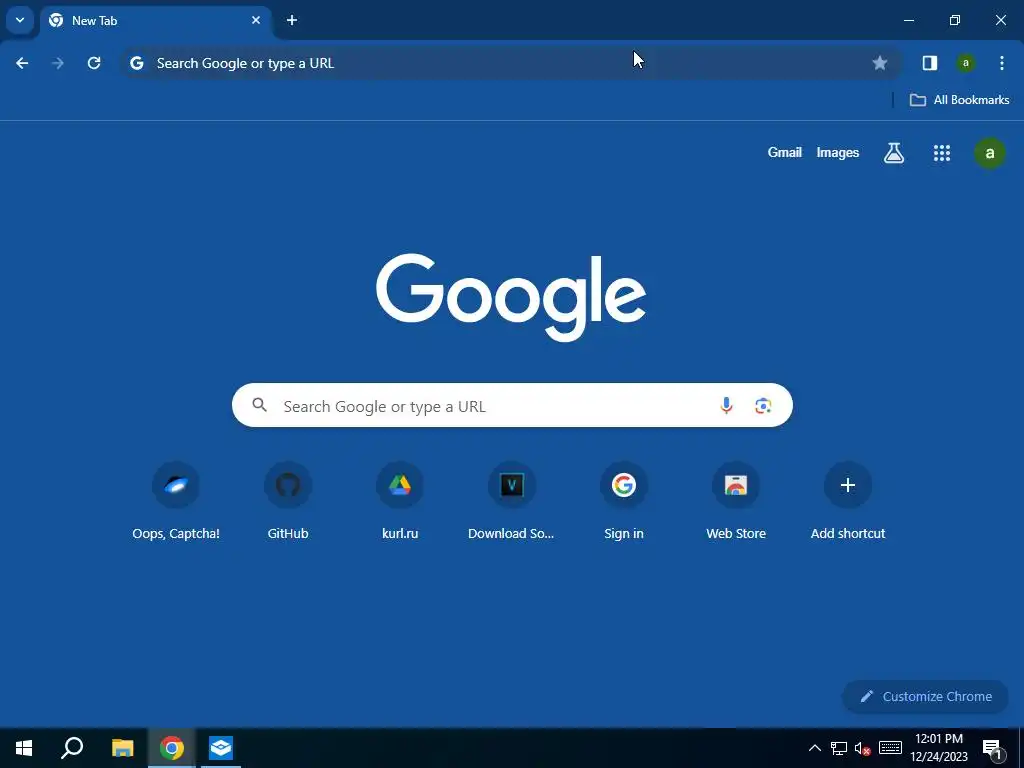The image size is (1024, 768).
Task: Open the Images link
Action: click(837, 152)
